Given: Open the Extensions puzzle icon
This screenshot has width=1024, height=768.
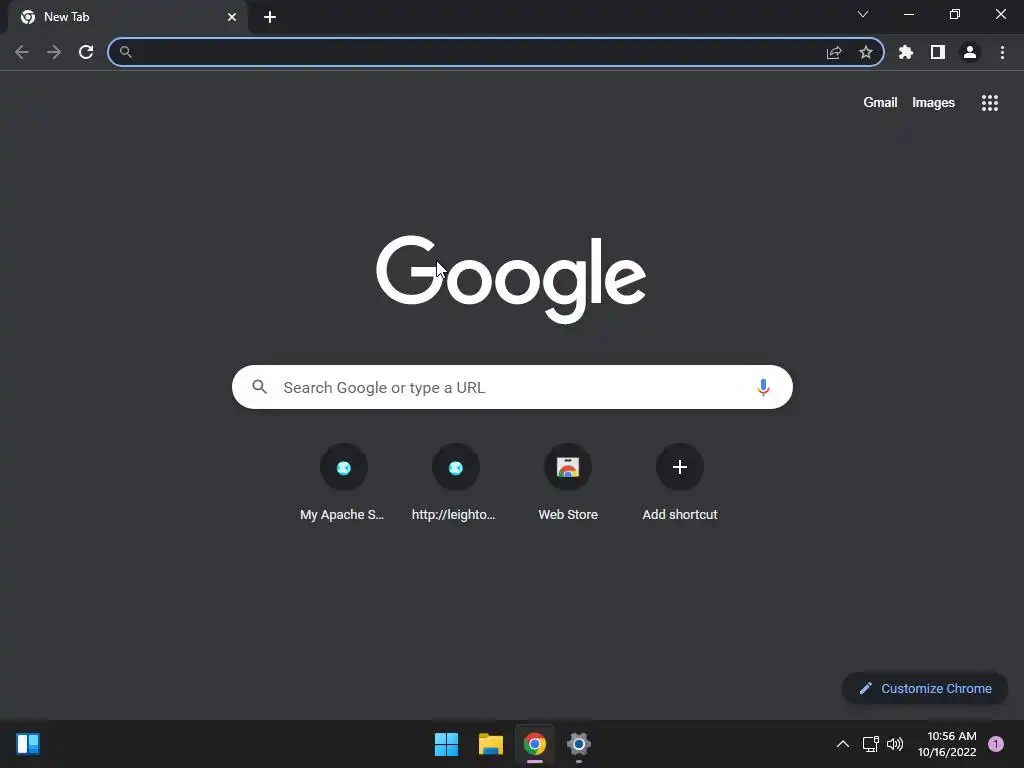Looking at the screenshot, I should (906, 52).
